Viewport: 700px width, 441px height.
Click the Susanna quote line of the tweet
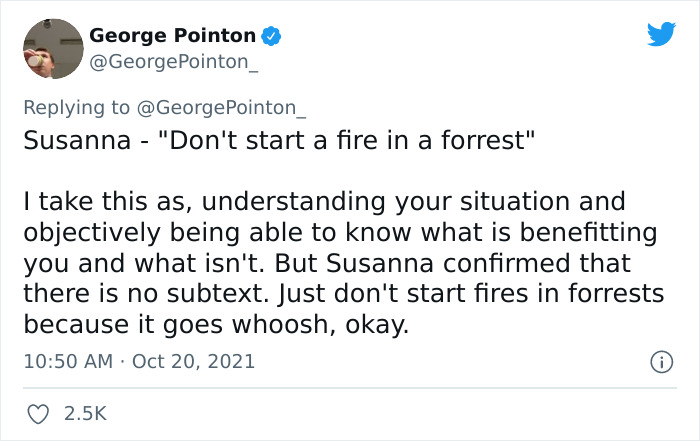tap(280, 139)
